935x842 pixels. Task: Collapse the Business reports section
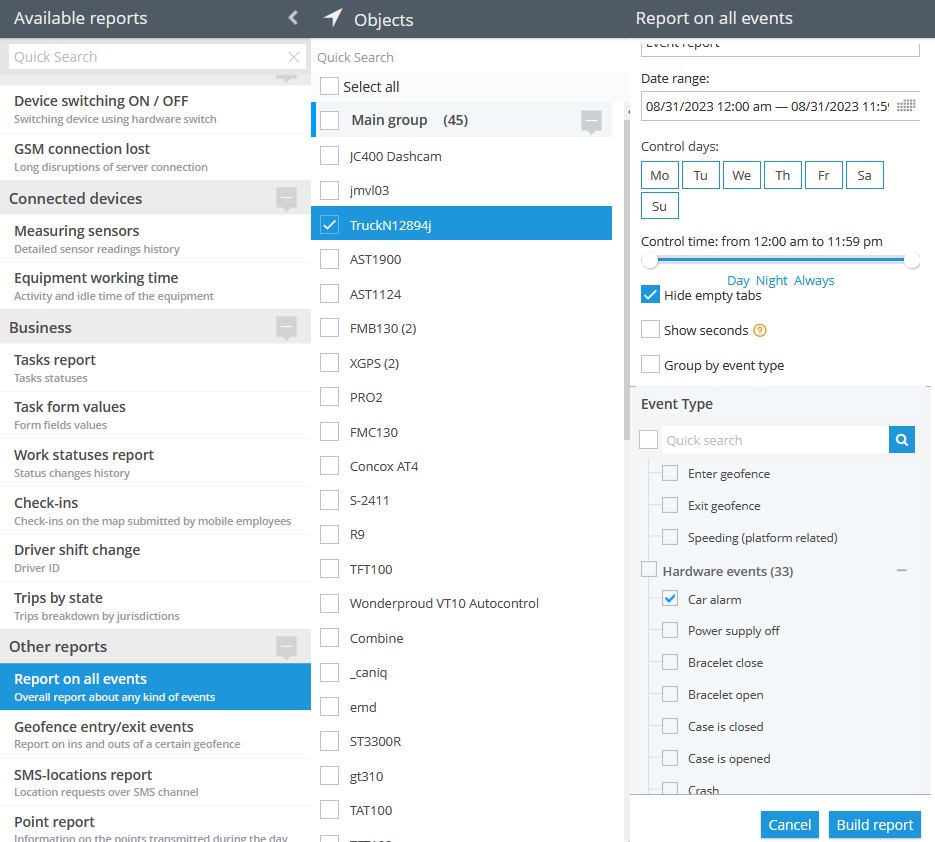286,328
